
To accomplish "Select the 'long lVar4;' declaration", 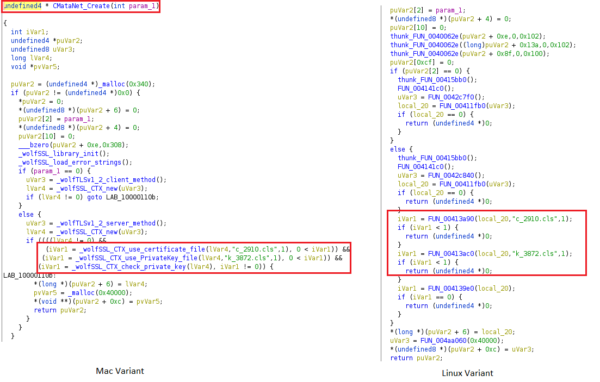I will [x=30, y=58].
